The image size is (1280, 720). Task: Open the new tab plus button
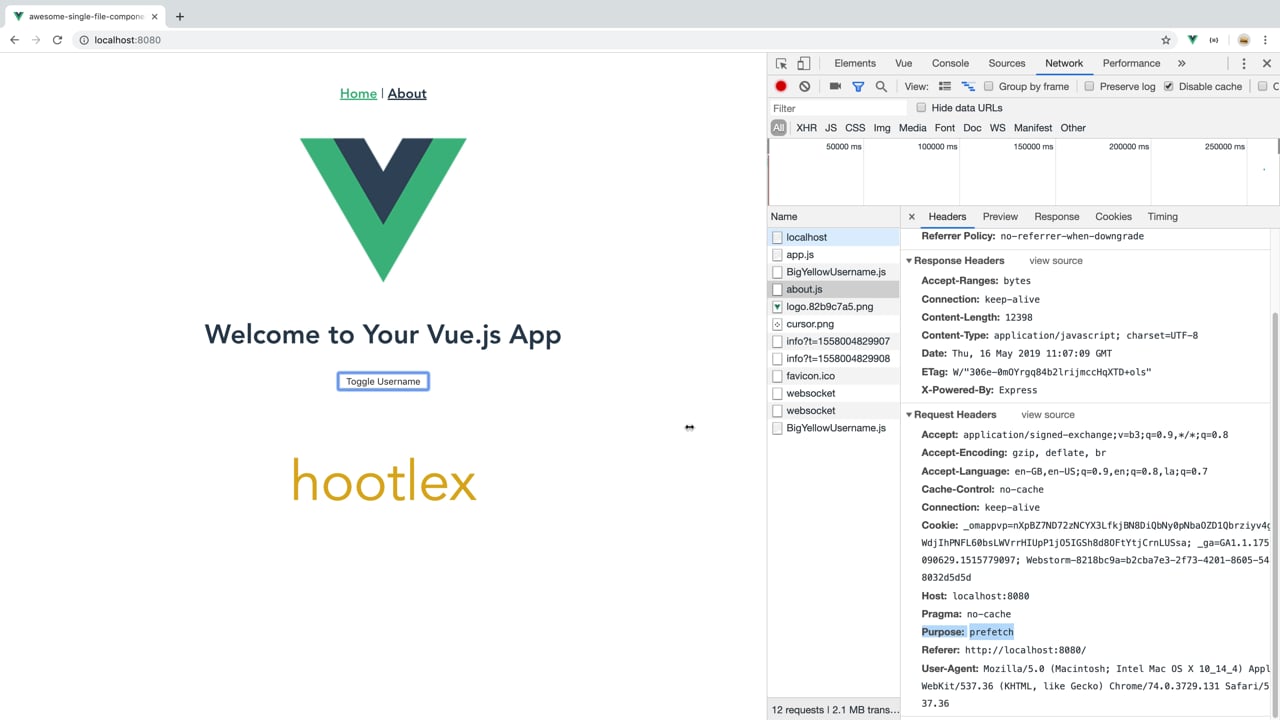180,16
